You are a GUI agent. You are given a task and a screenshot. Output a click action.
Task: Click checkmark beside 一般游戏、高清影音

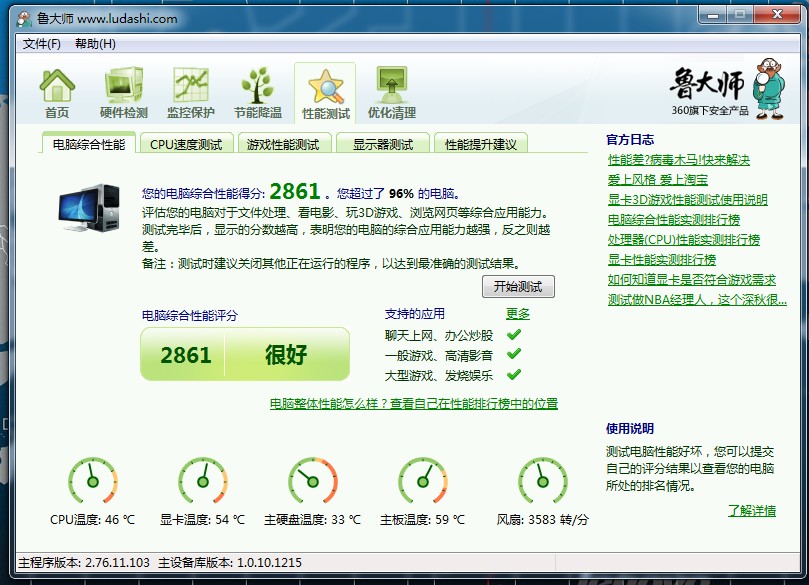[513, 354]
